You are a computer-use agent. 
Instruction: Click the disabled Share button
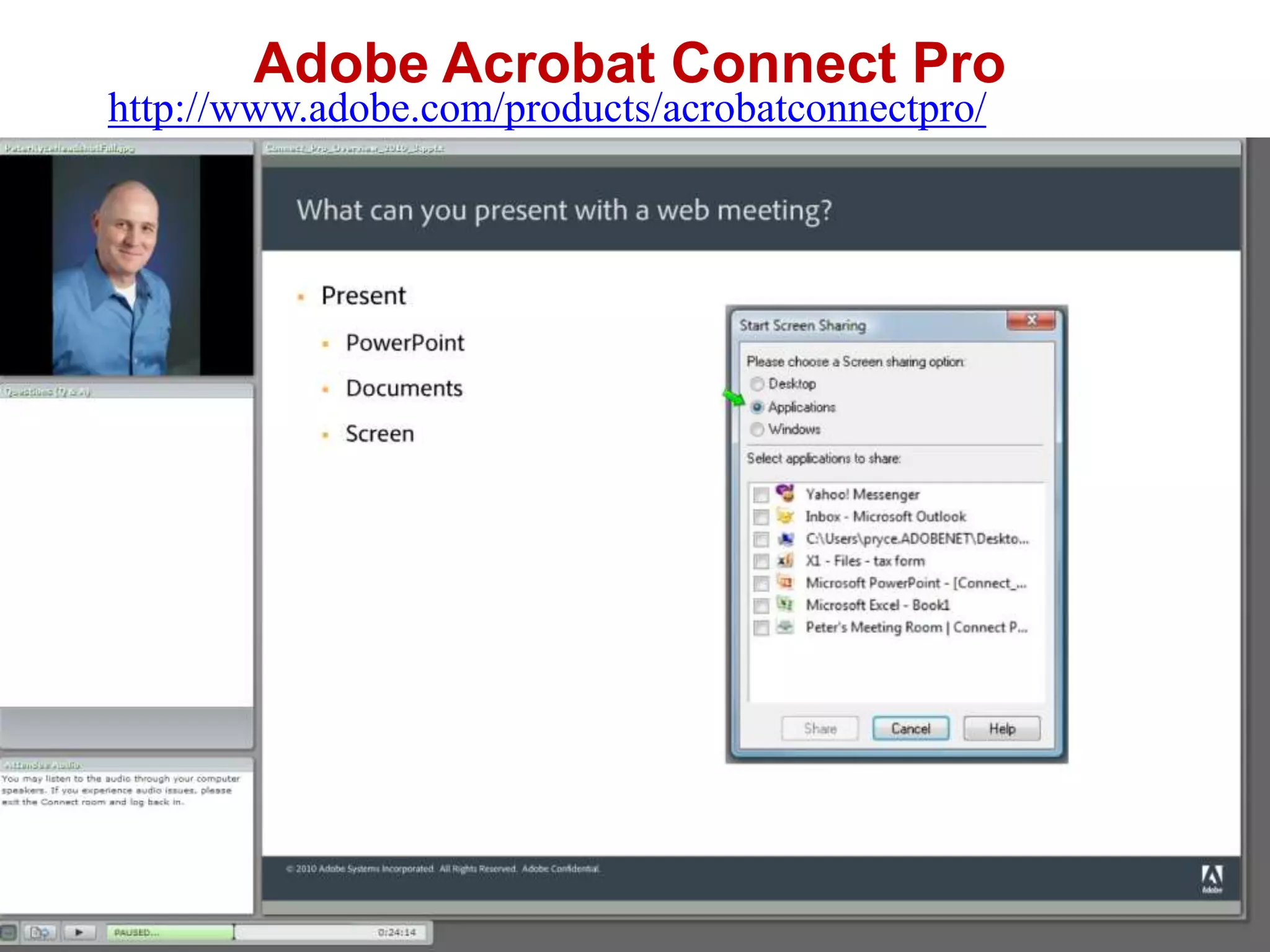click(x=820, y=729)
